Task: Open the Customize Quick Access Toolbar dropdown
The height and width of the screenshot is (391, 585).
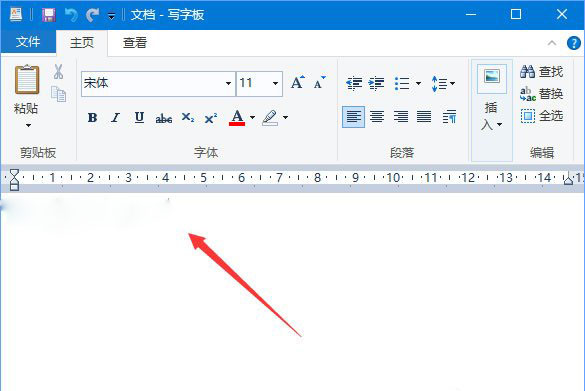Action: point(111,16)
